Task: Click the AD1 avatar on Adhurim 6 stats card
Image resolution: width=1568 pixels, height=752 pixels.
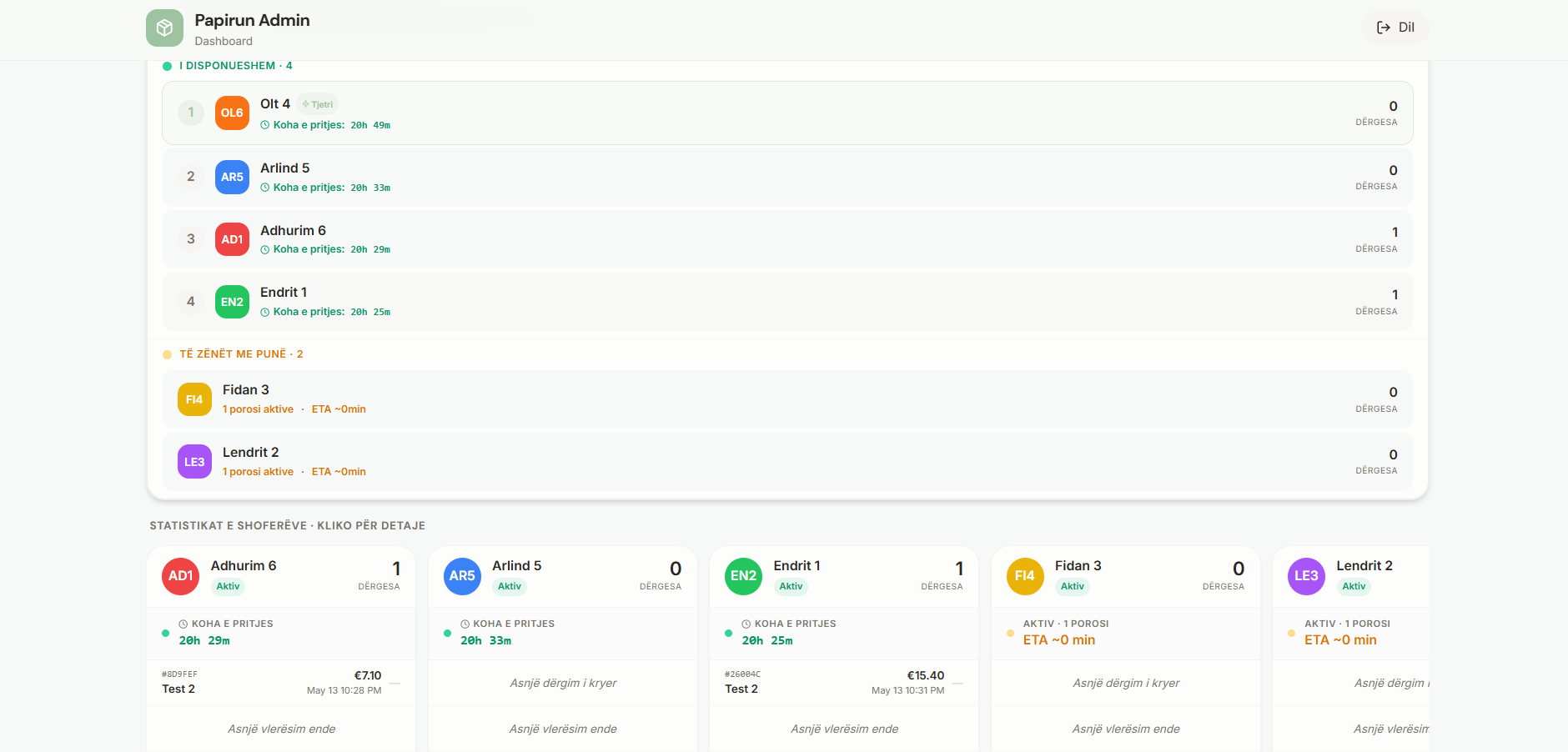Action: 181,576
